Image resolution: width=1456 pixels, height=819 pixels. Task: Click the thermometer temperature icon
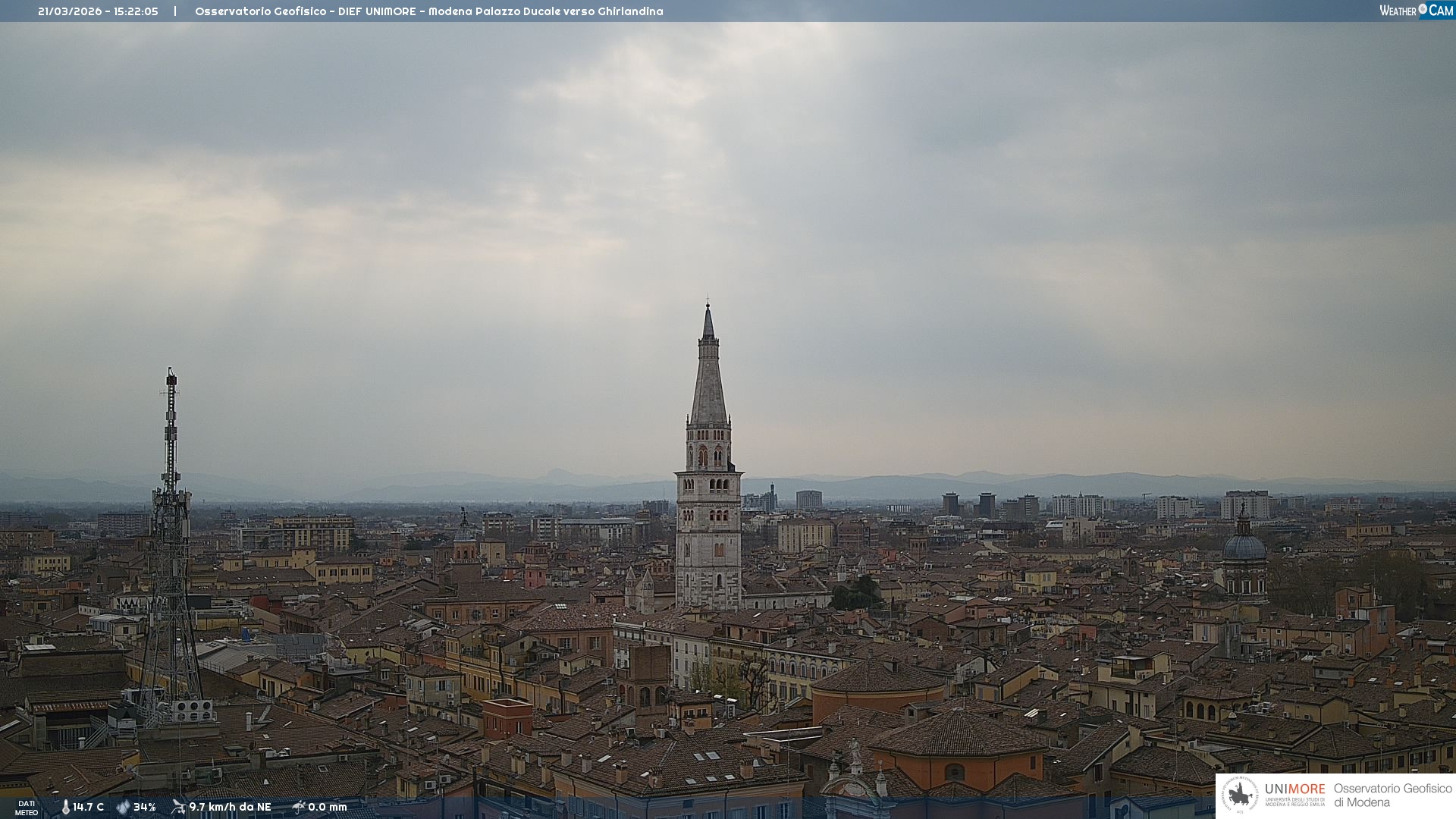pos(65,807)
